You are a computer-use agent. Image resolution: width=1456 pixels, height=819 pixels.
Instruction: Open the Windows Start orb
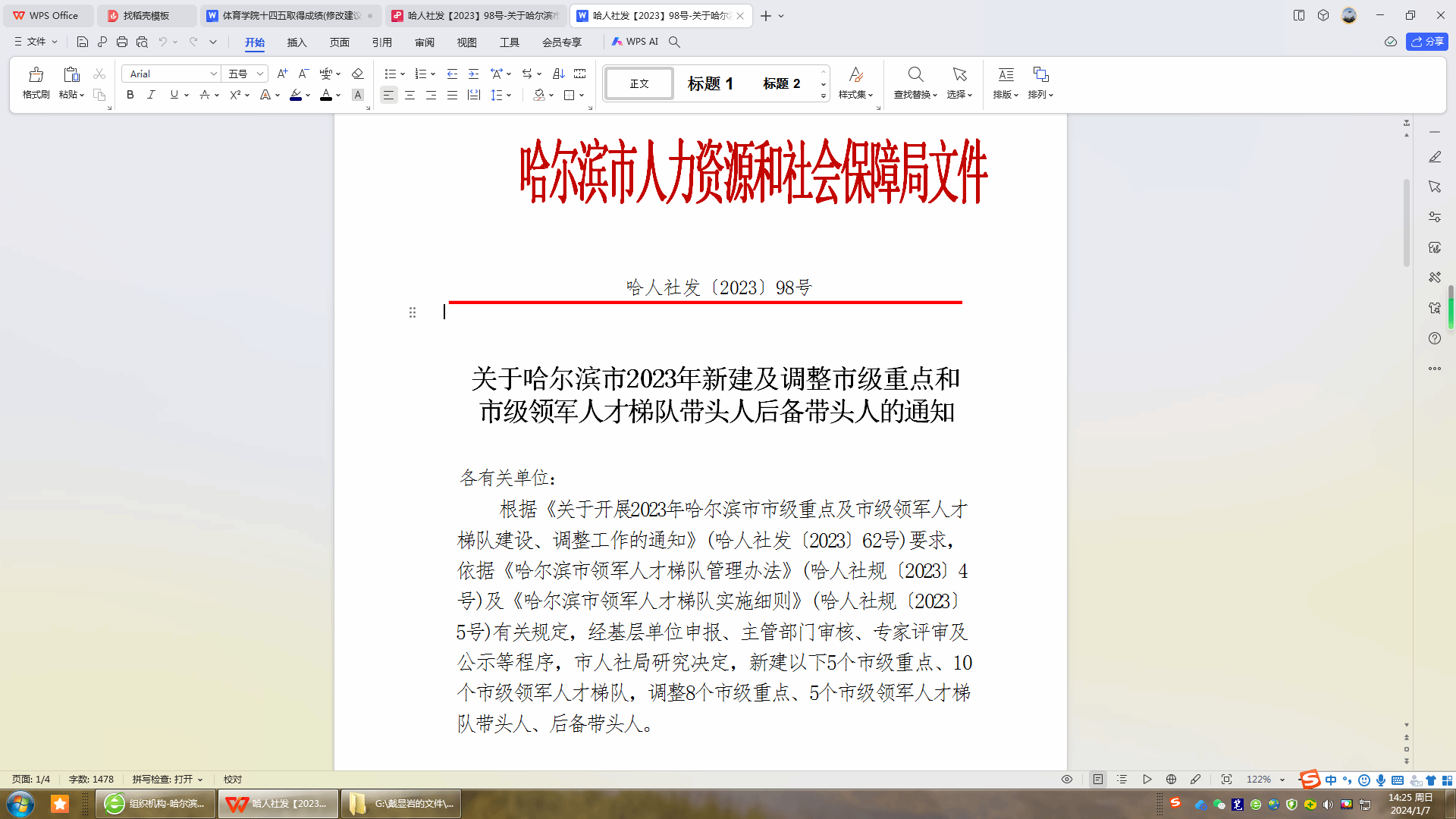pyautogui.click(x=20, y=804)
